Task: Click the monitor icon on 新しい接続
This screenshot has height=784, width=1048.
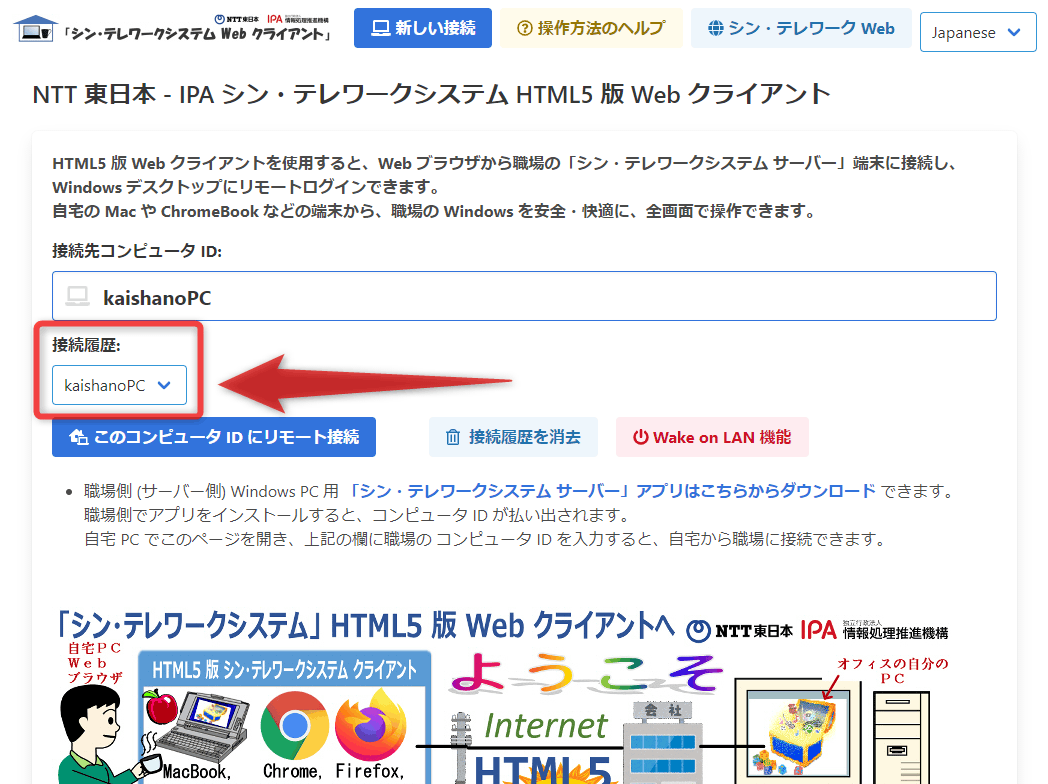Action: click(x=380, y=28)
